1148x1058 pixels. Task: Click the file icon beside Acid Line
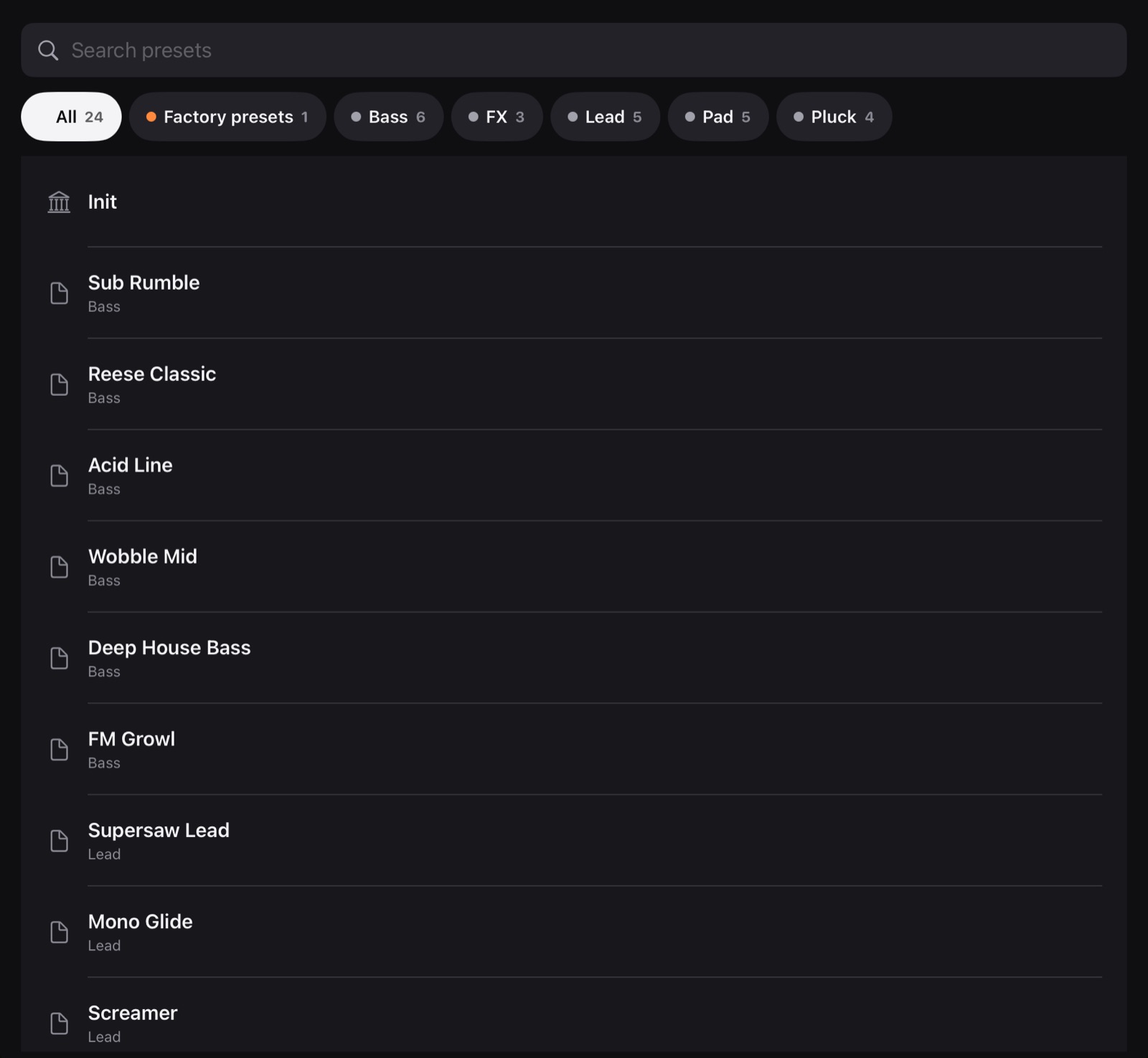click(x=59, y=476)
